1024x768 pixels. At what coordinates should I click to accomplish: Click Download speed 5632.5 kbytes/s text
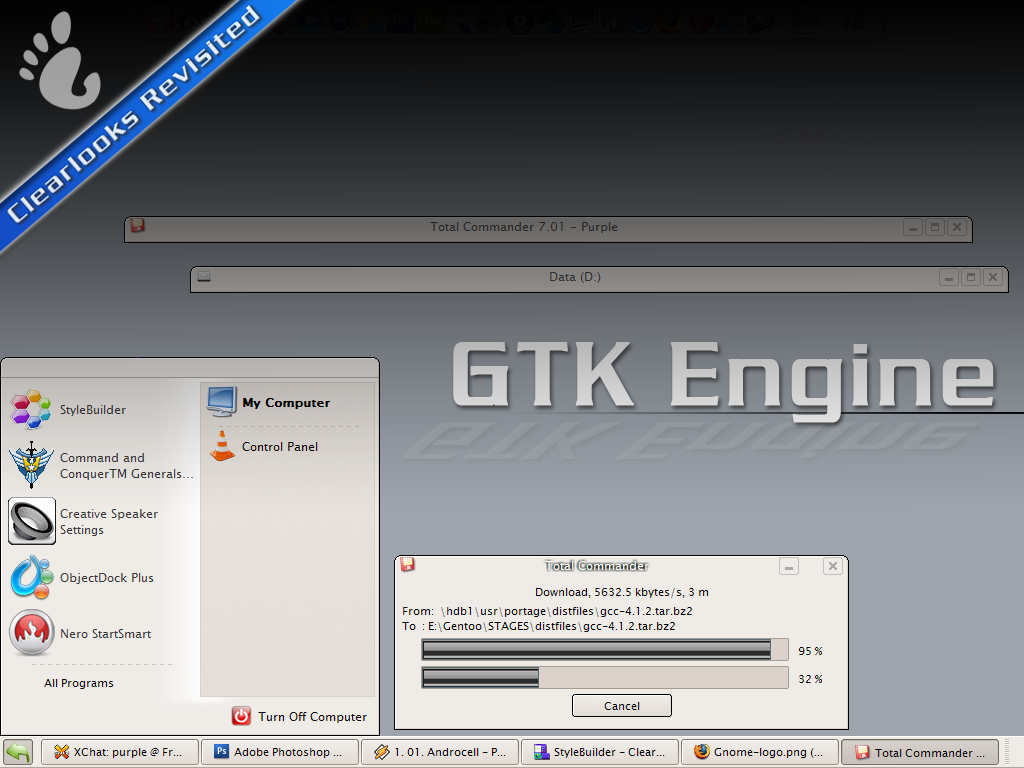coord(622,592)
